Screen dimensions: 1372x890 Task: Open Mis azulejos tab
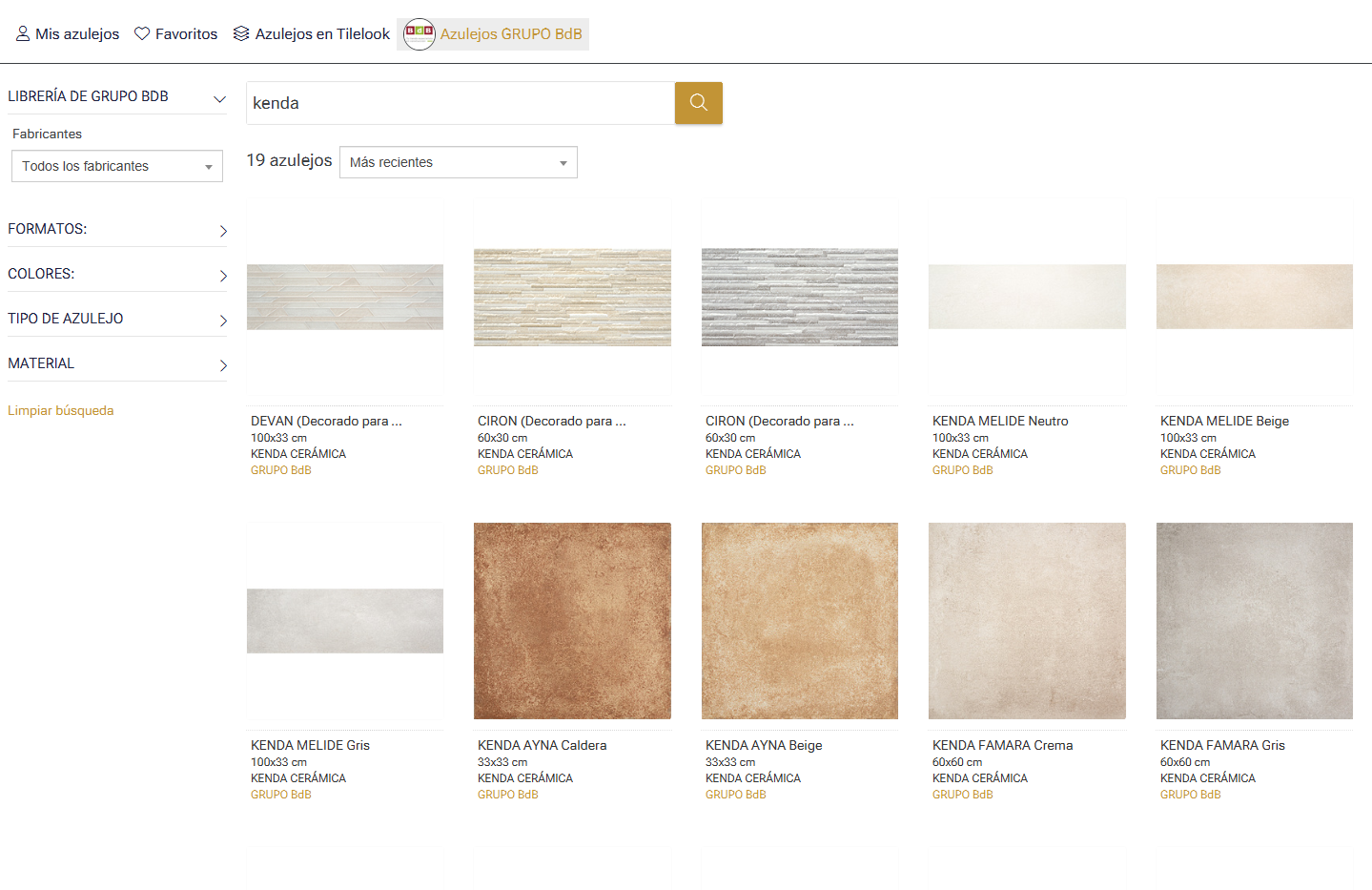pos(68,34)
